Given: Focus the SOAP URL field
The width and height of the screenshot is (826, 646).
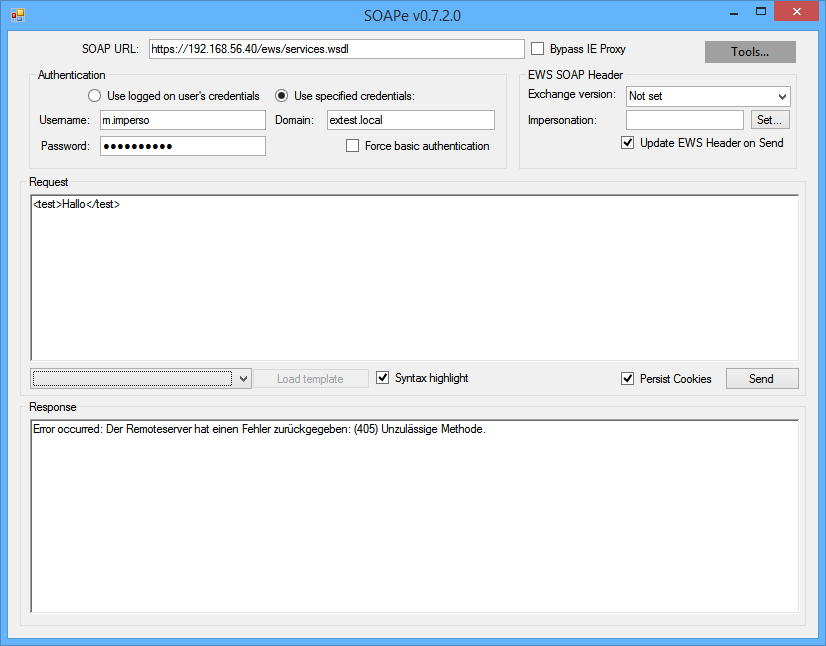Looking at the screenshot, I should click(x=337, y=49).
